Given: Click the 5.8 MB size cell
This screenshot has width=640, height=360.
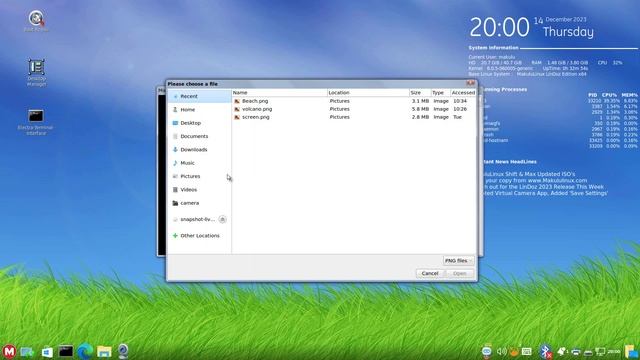Looking at the screenshot, I should pyautogui.click(x=420, y=109).
